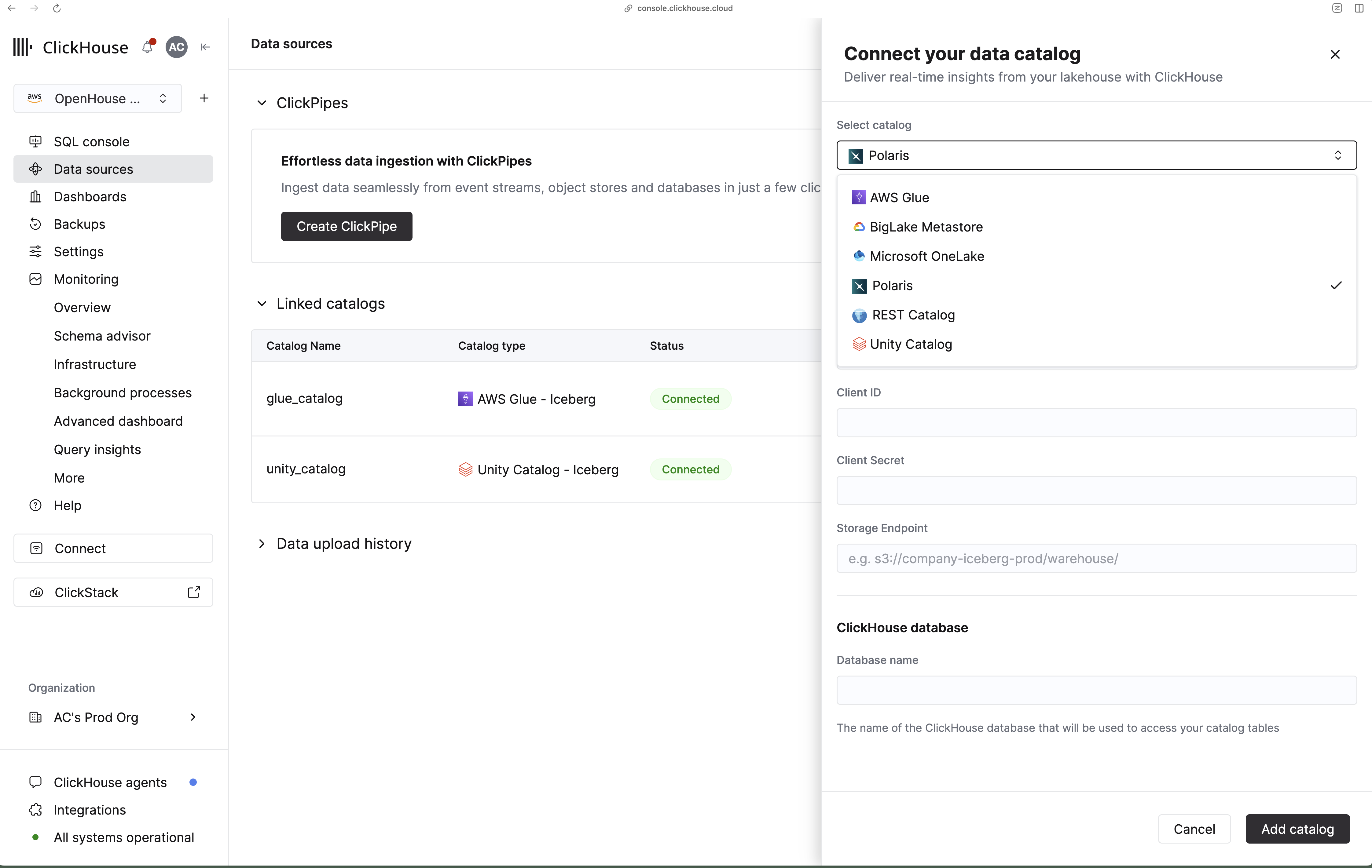Pick Microsoft OneLake catalog option
This screenshot has height=868, width=1372.
[x=1096, y=256]
